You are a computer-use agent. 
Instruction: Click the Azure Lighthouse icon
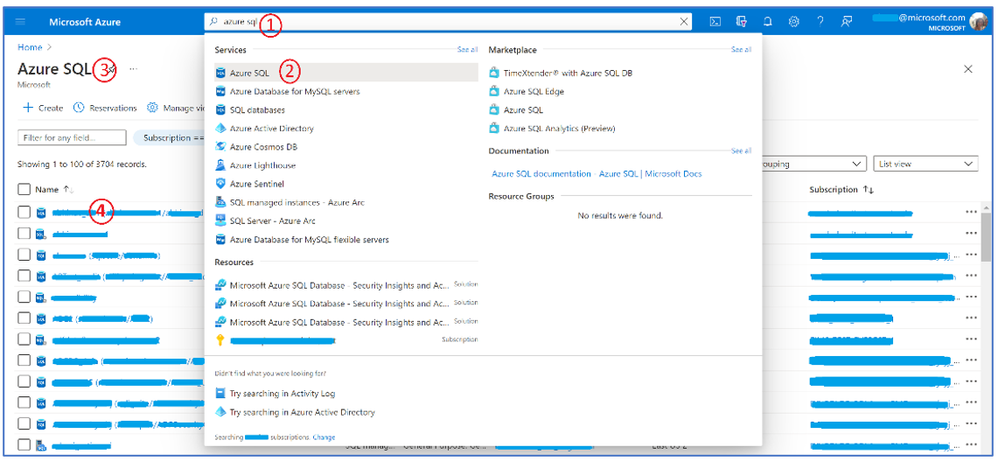click(221, 165)
